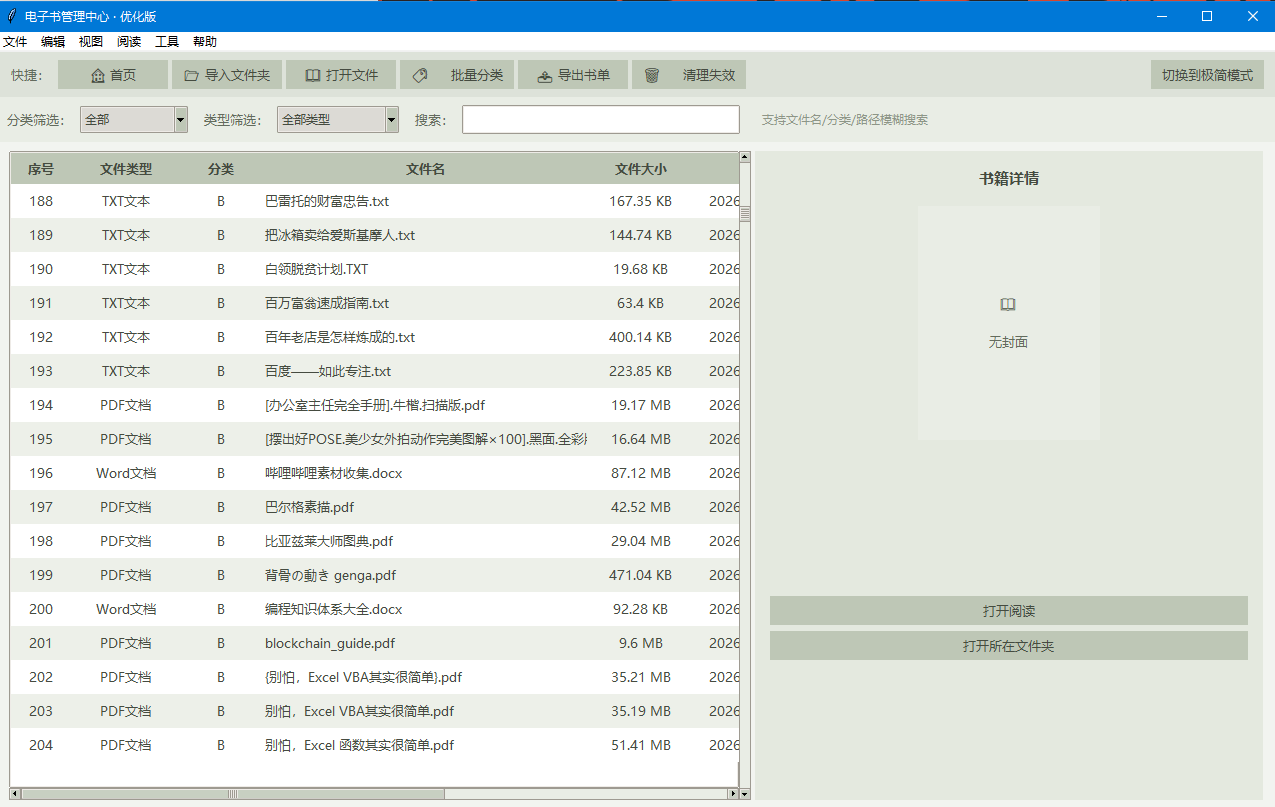Click the tag icon on 批量分类

click(420, 75)
